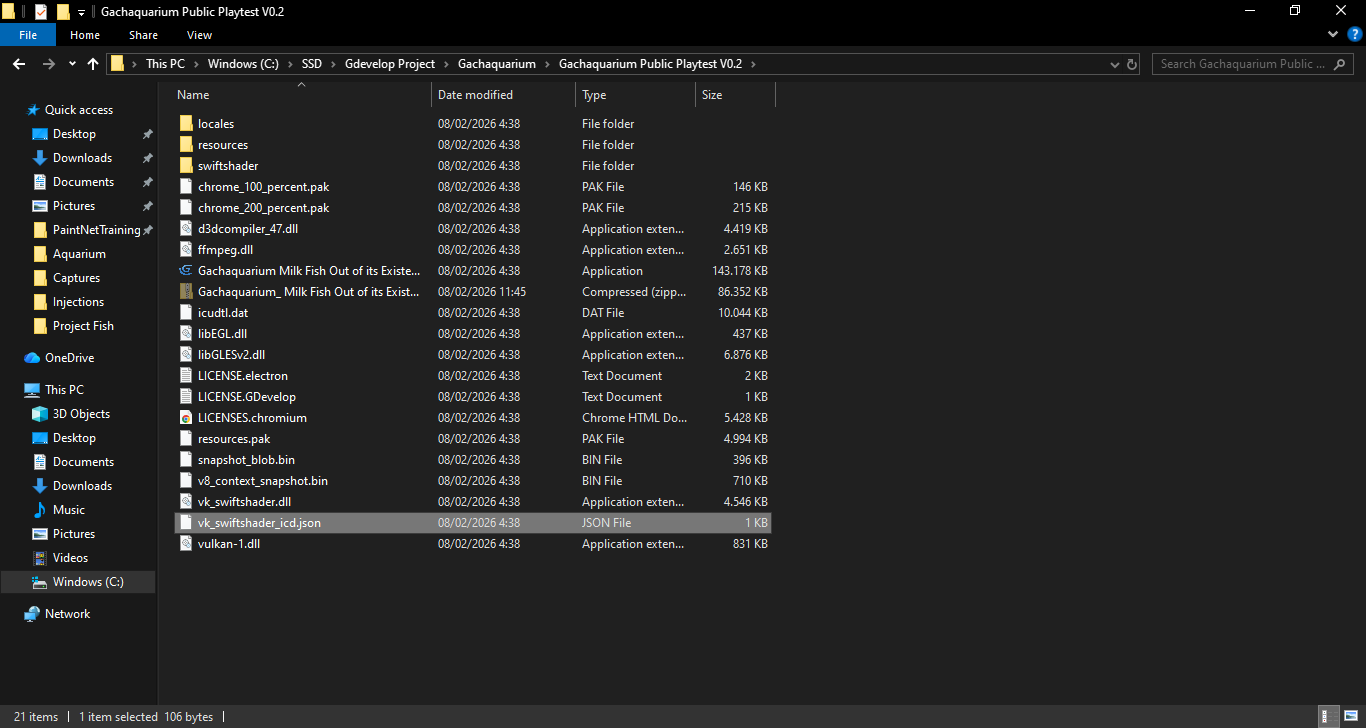Screen dimensions: 1366x728
Task: Open the swiftshader folder icon
Action: (x=185, y=166)
